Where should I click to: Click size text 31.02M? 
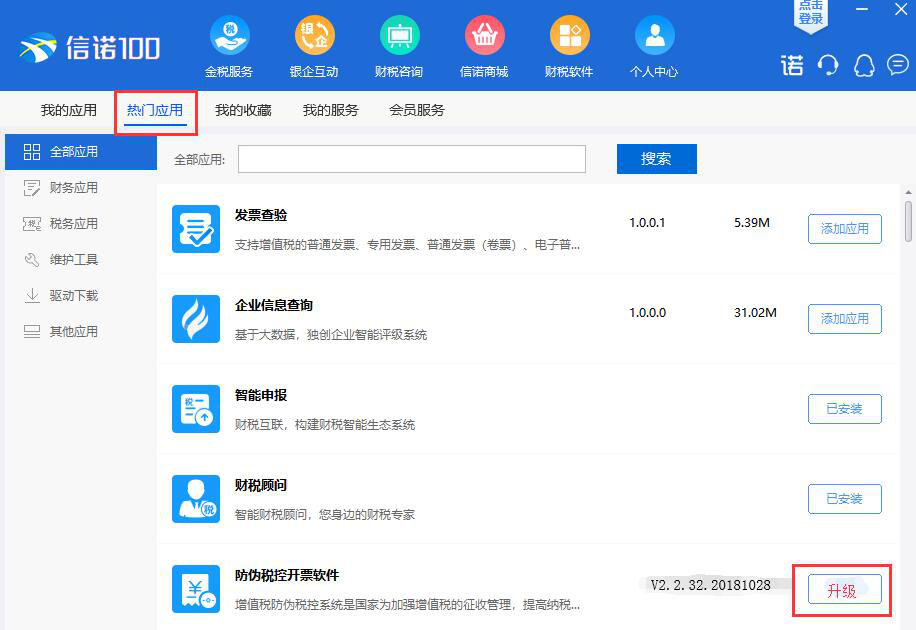[755, 313]
